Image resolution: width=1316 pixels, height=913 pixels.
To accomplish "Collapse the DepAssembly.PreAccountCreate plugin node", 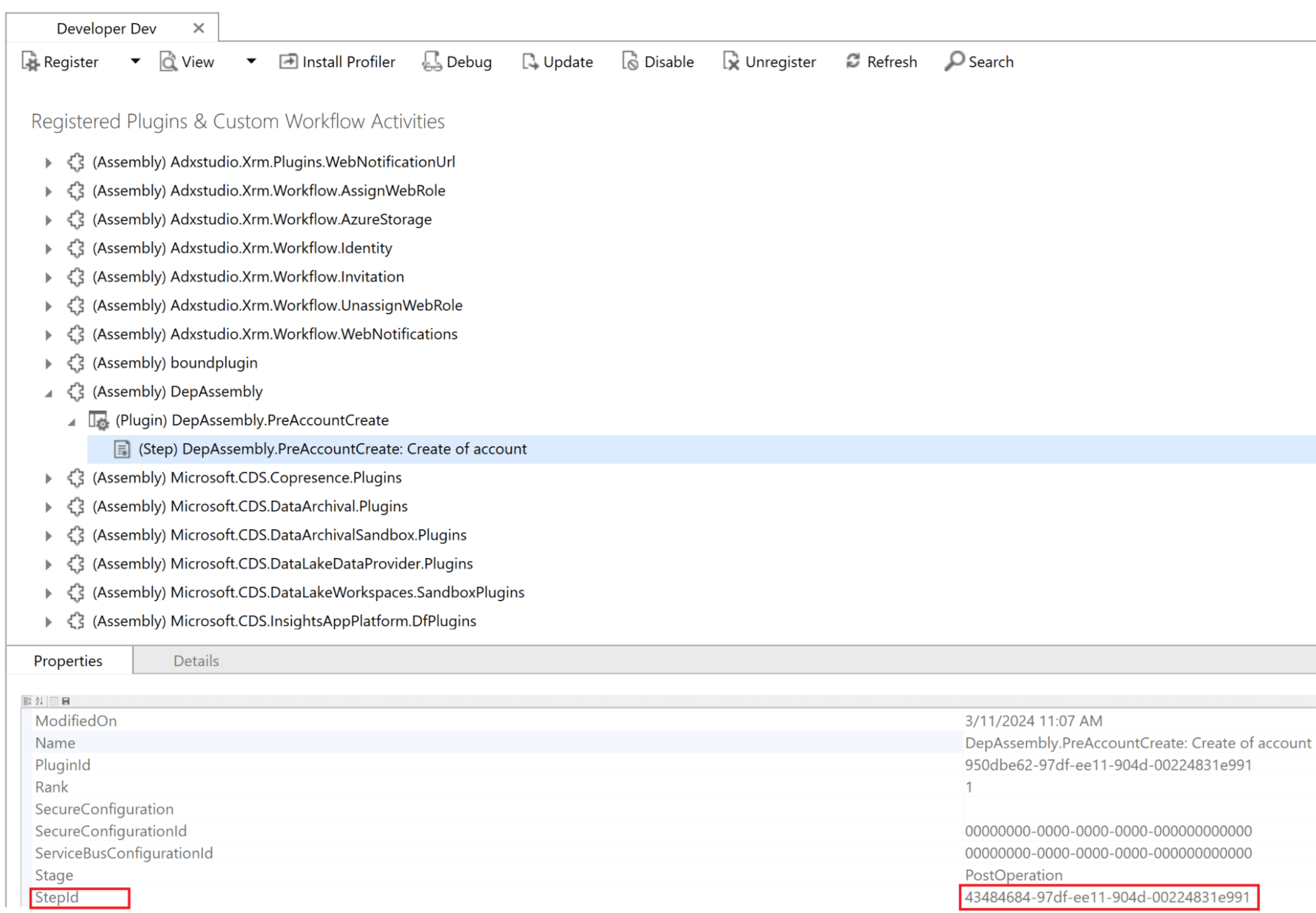I will click(72, 422).
